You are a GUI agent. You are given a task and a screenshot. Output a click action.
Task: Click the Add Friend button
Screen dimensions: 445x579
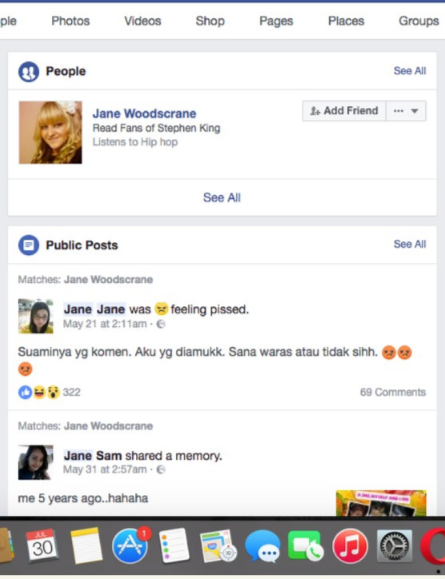pyautogui.click(x=344, y=111)
